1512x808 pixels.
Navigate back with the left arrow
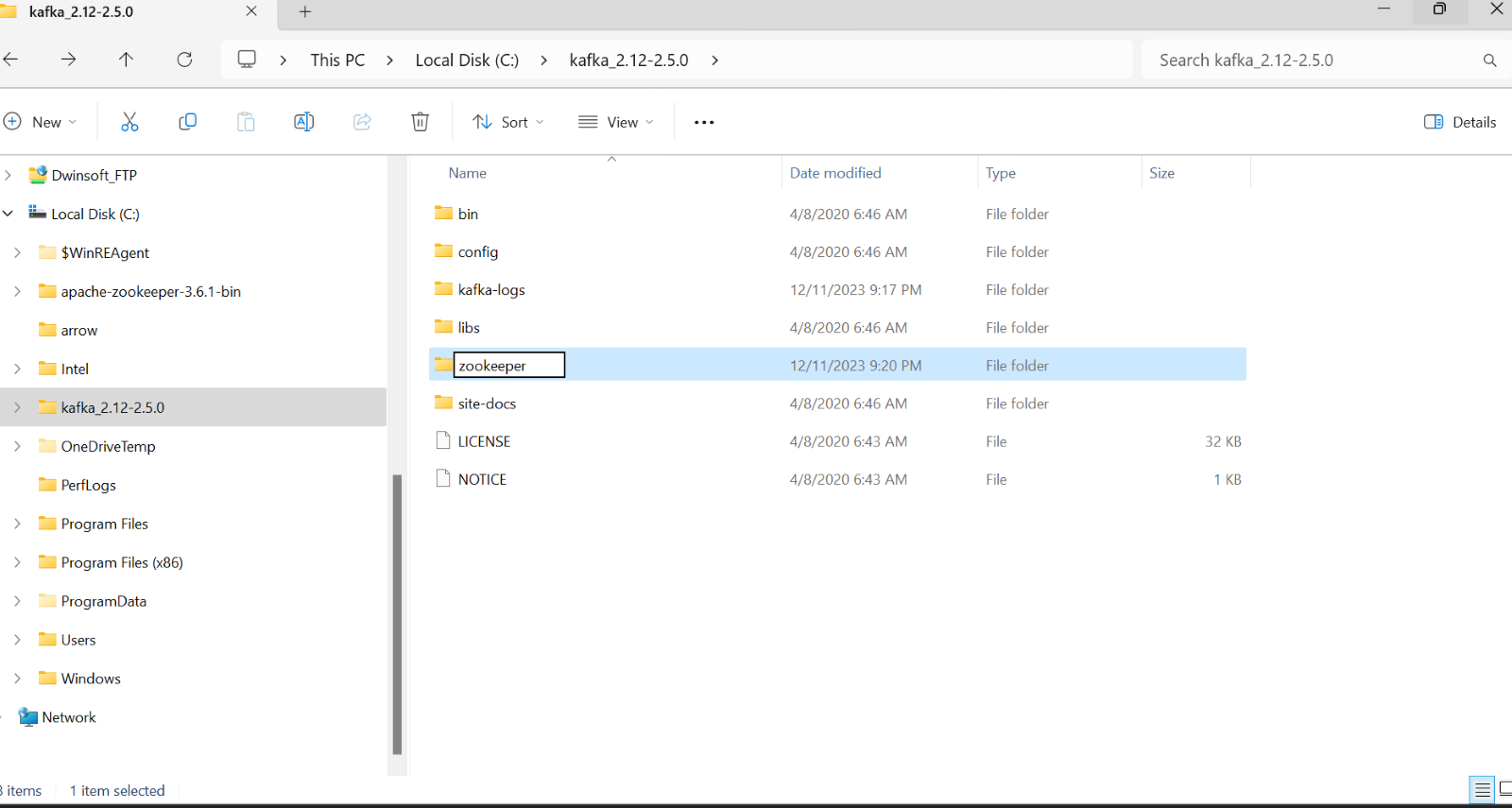click(x=11, y=60)
